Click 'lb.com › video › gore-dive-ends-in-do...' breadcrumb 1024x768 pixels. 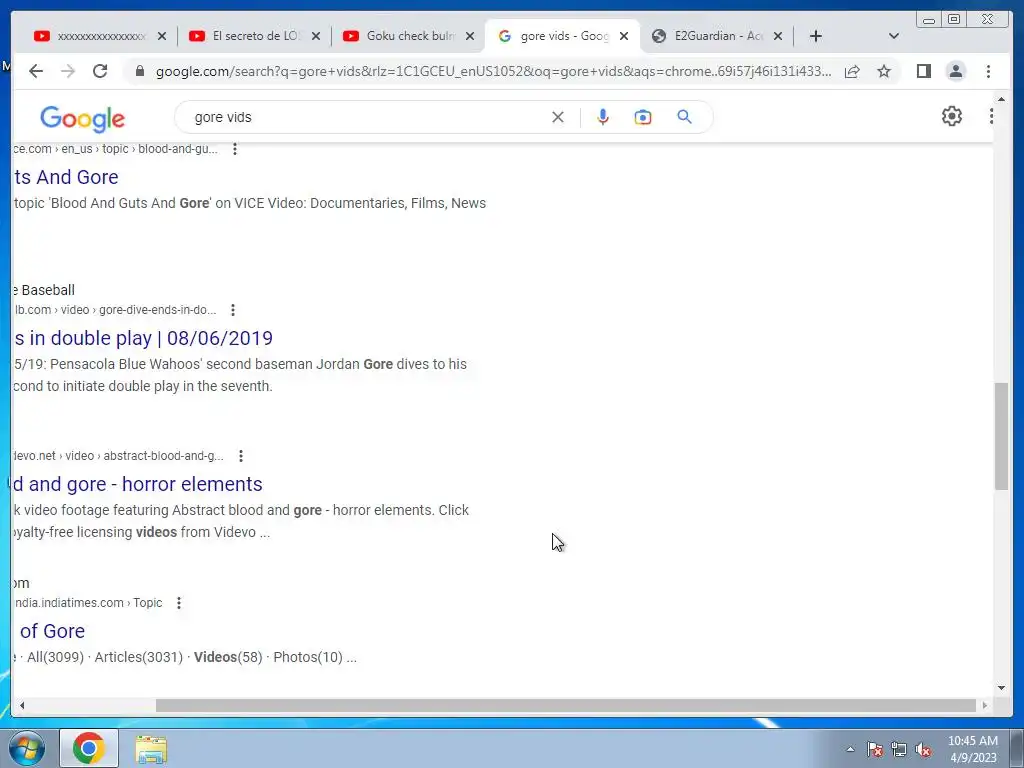[115, 310]
